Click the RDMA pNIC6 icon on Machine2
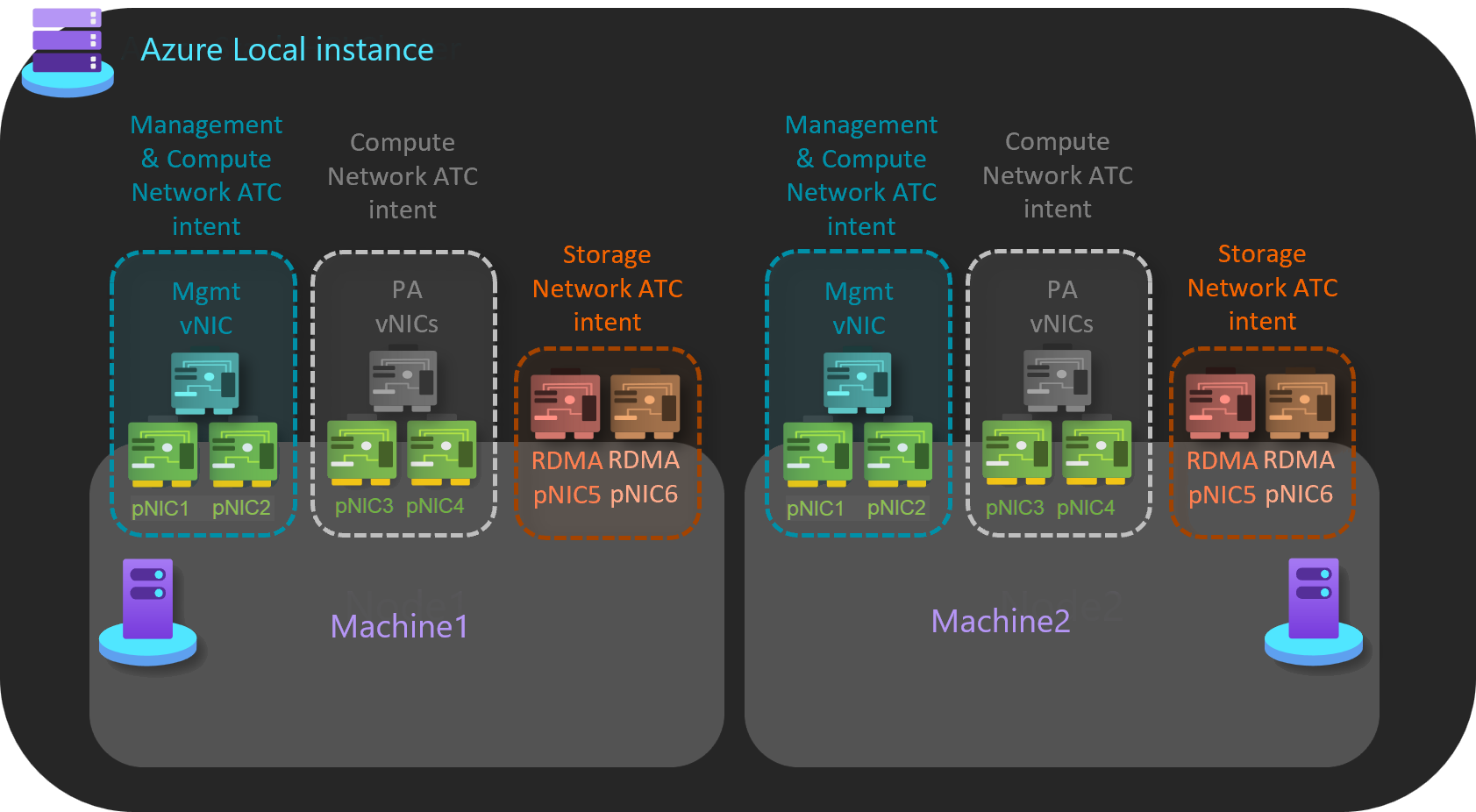Image resolution: width=1476 pixels, height=812 pixels. click(1302, 403)
